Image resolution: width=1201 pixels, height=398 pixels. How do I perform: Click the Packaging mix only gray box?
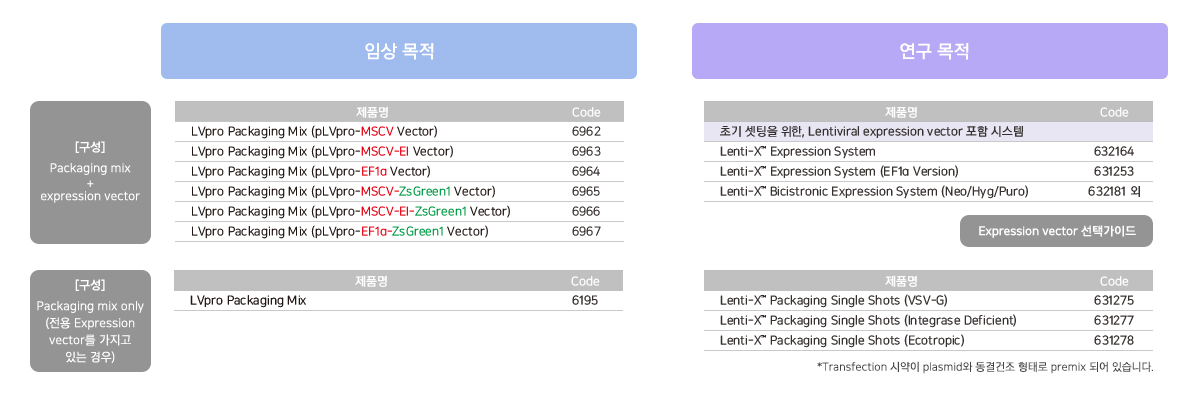90,321
